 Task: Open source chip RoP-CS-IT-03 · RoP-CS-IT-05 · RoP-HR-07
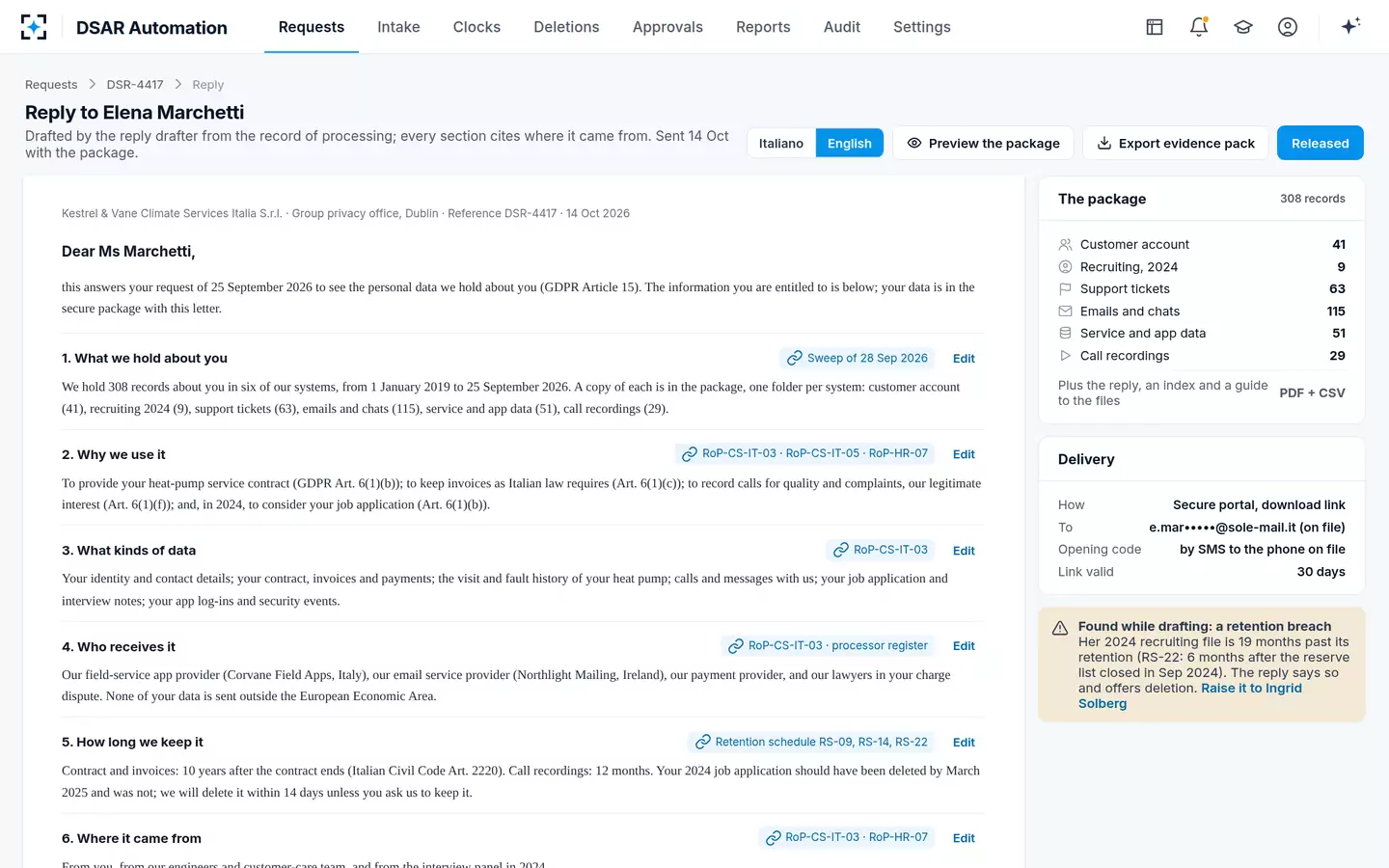pos(804,453)
